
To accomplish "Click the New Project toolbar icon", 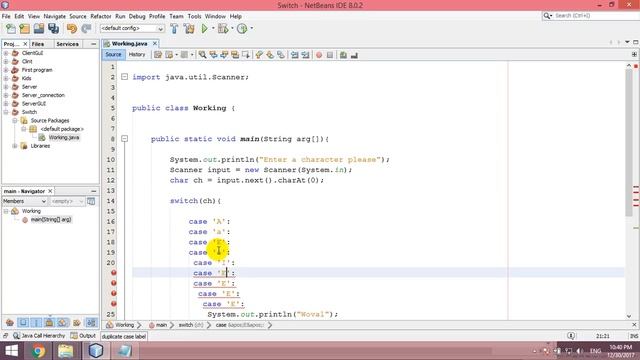I will point(24,29).
